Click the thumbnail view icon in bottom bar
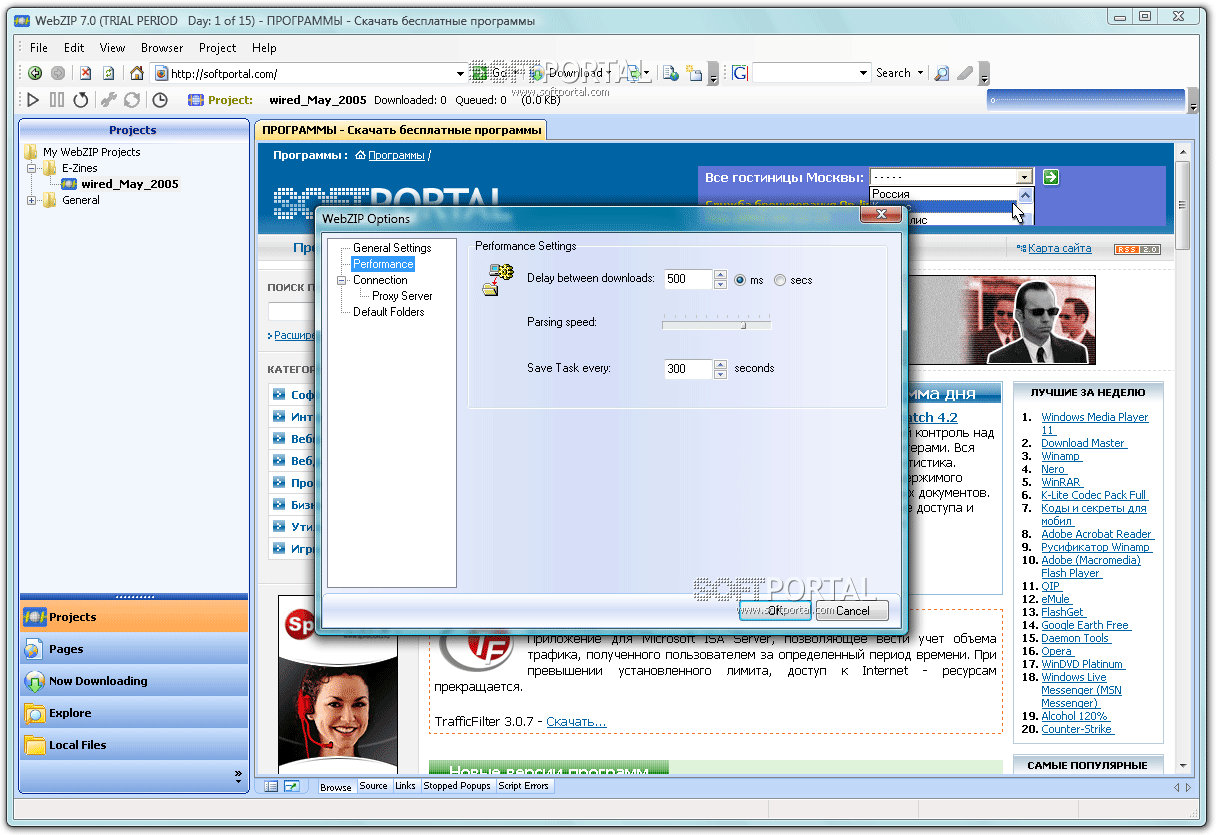Image resolution: width=1217 pixels, height=835 pixels. coord(291,787)
